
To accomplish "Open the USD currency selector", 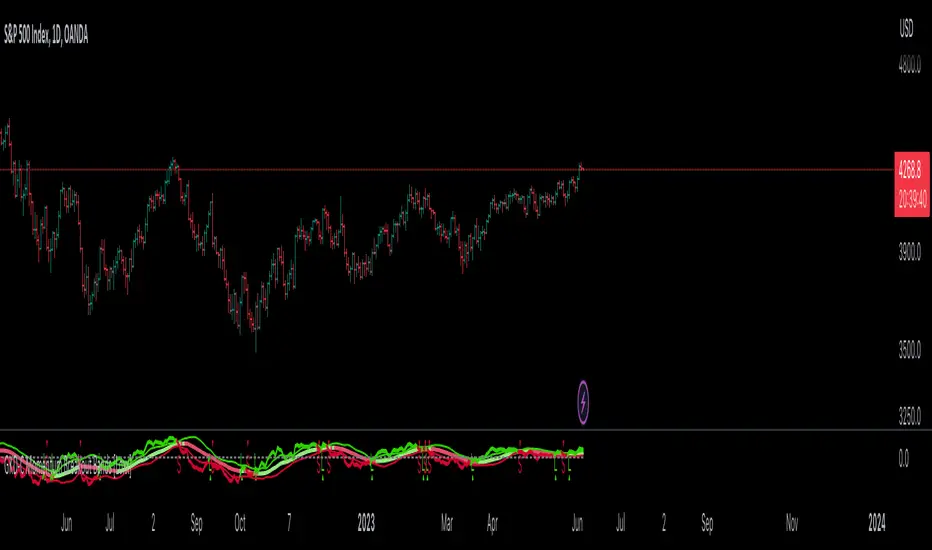I will [906, 29].
